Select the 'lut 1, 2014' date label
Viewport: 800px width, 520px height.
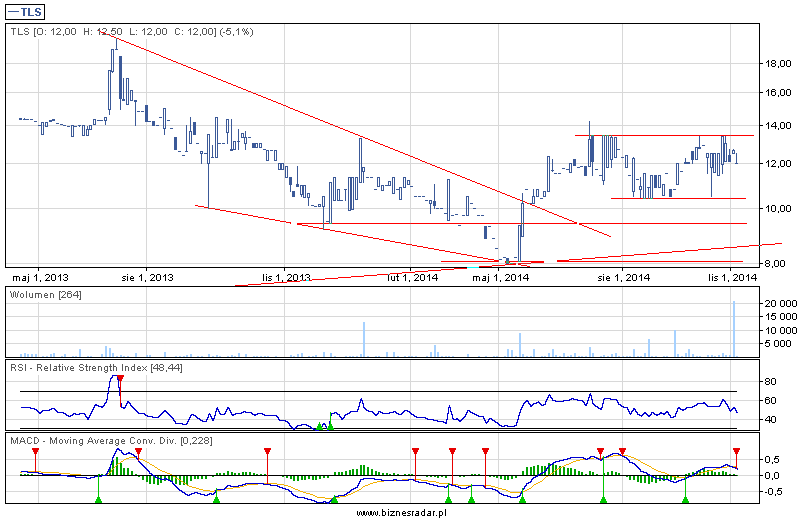click(412, 277)
